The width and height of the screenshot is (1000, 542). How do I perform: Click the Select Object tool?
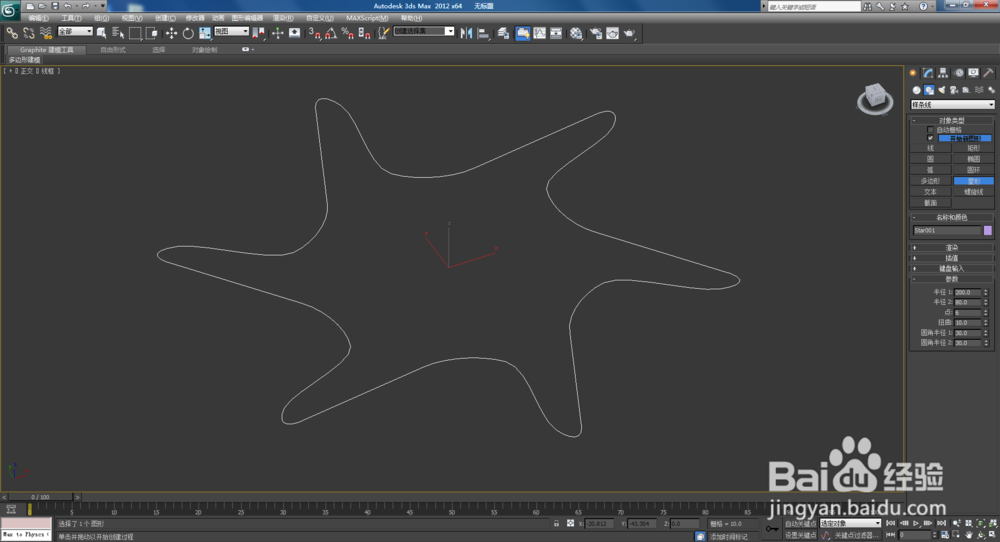101,33
